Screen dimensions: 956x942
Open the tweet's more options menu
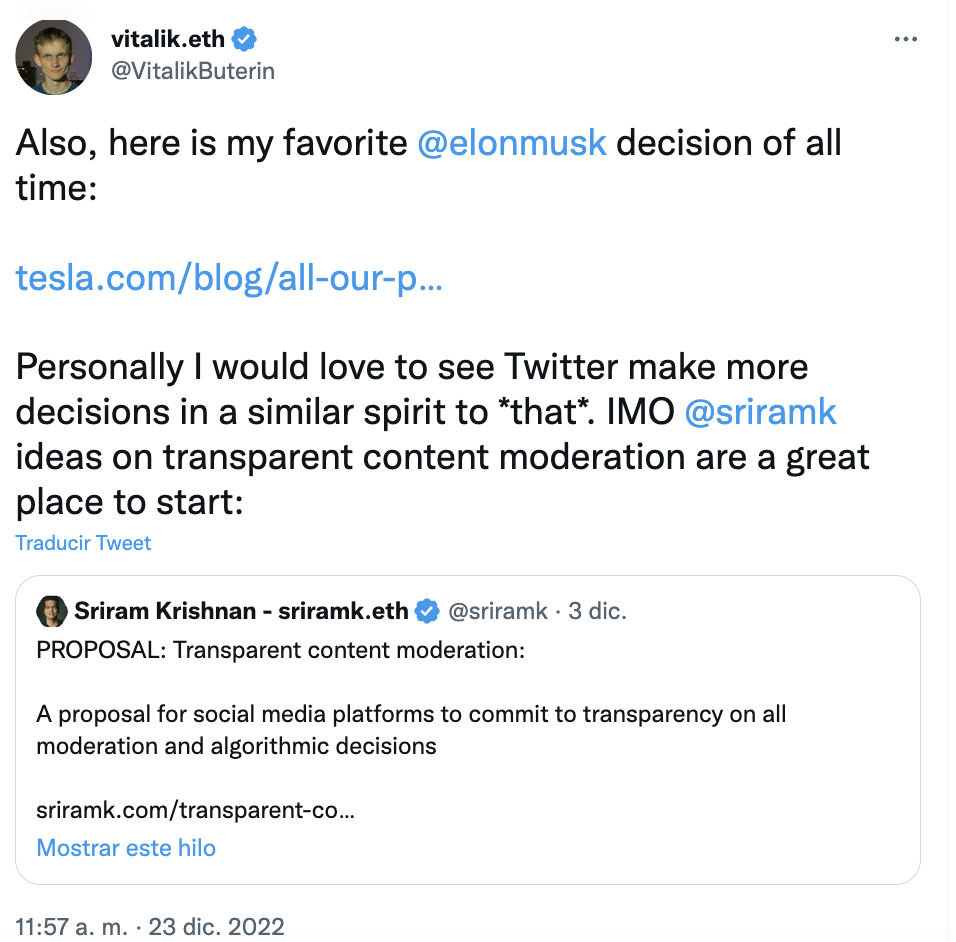click(905, 39)
